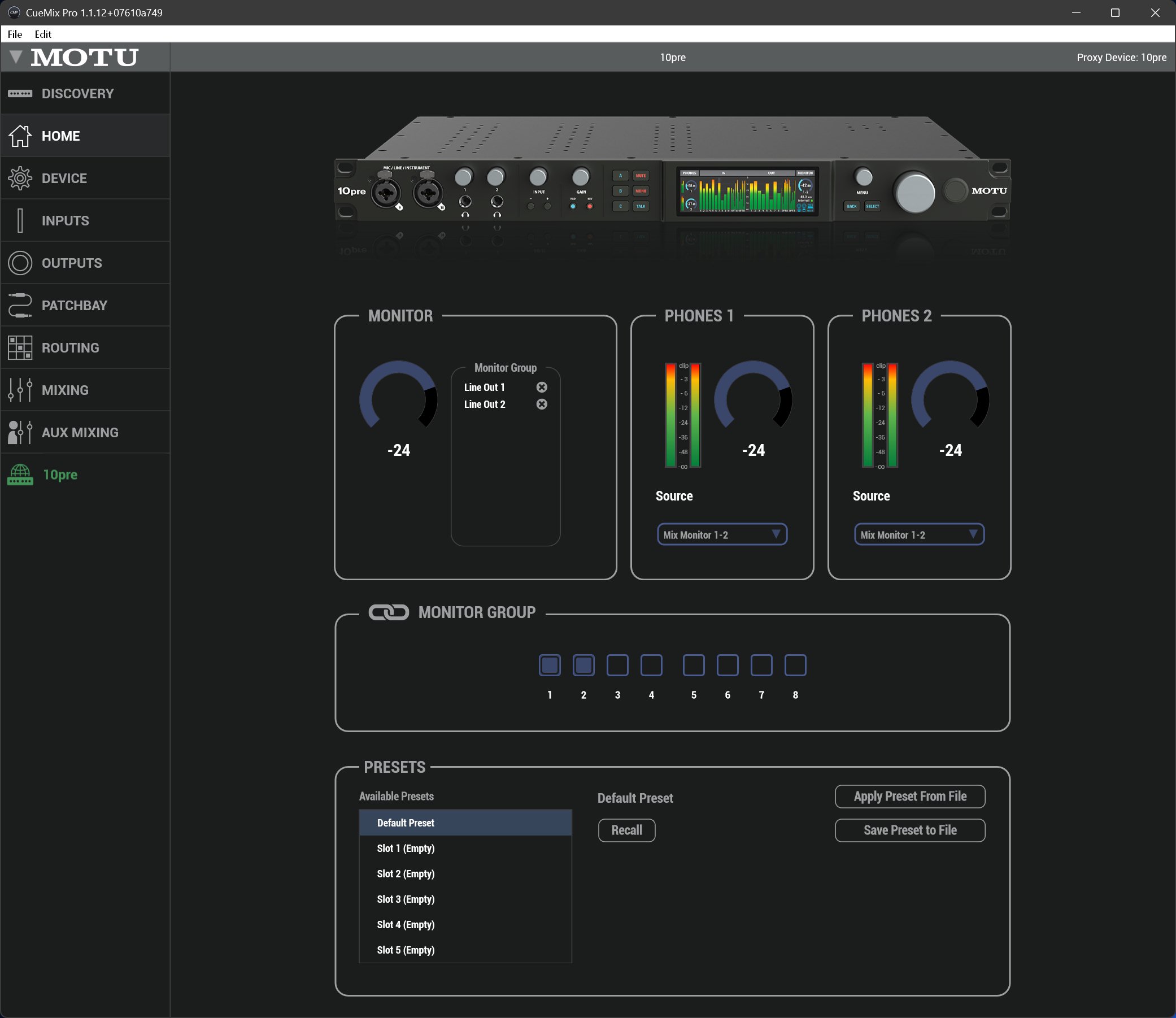Select Default Preset in Available Presets
The height and width of the screenshot is (1018, 1176).
tap(465, 823)
